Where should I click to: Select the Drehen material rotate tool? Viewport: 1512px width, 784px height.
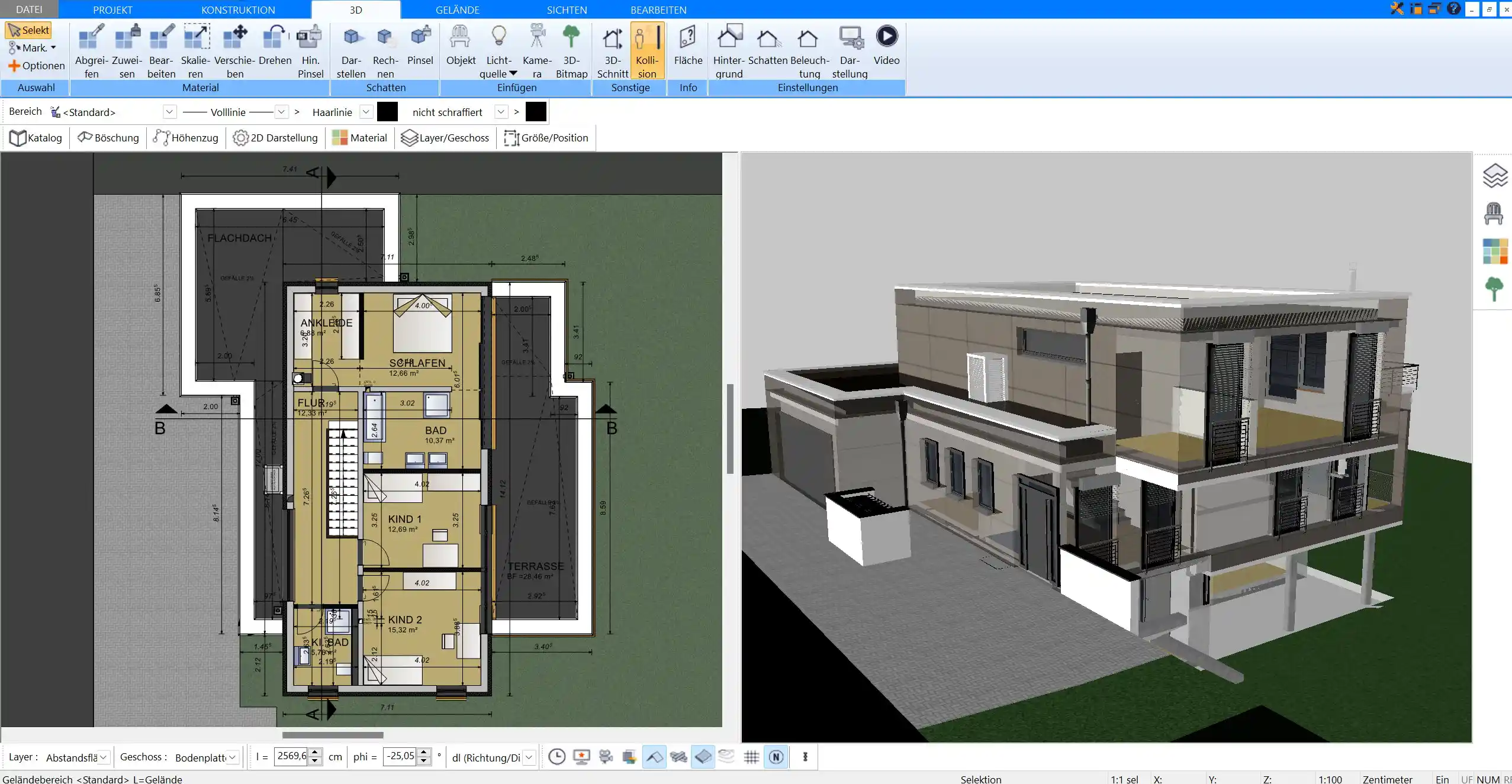[275, 45]
